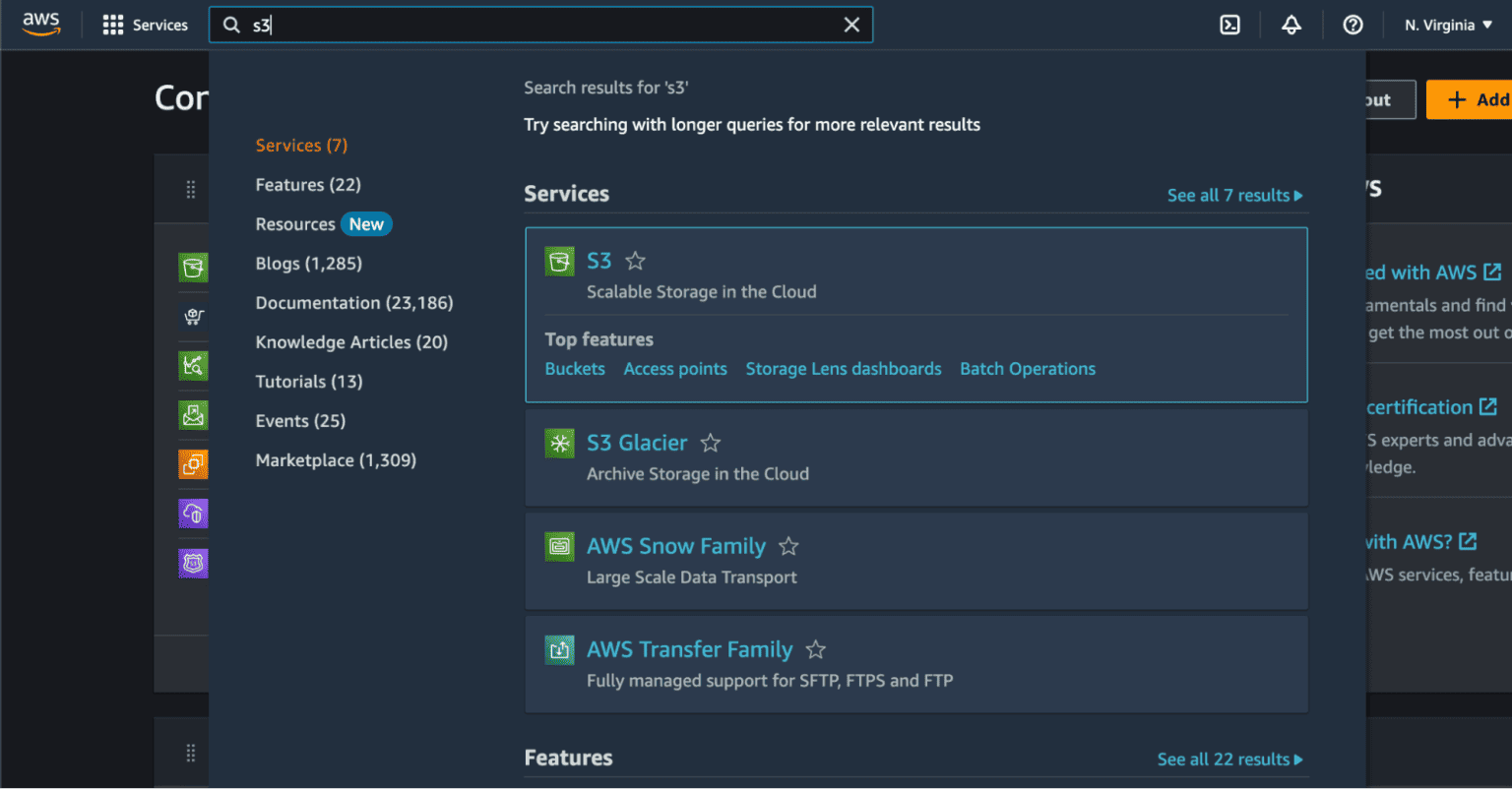This screenshot has height=789, width=1512.
Task: Clear the search box with the X
Action: click(851, 26)
